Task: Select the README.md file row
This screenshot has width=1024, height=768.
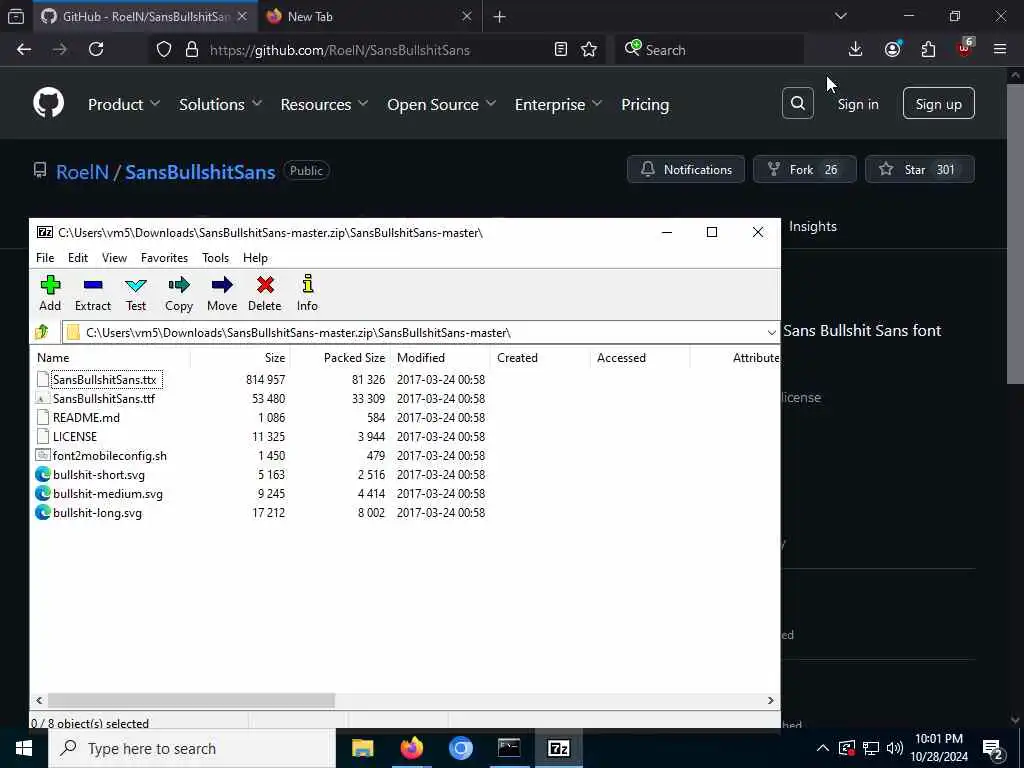Action: pyautogui.click(x=86, y=417)
